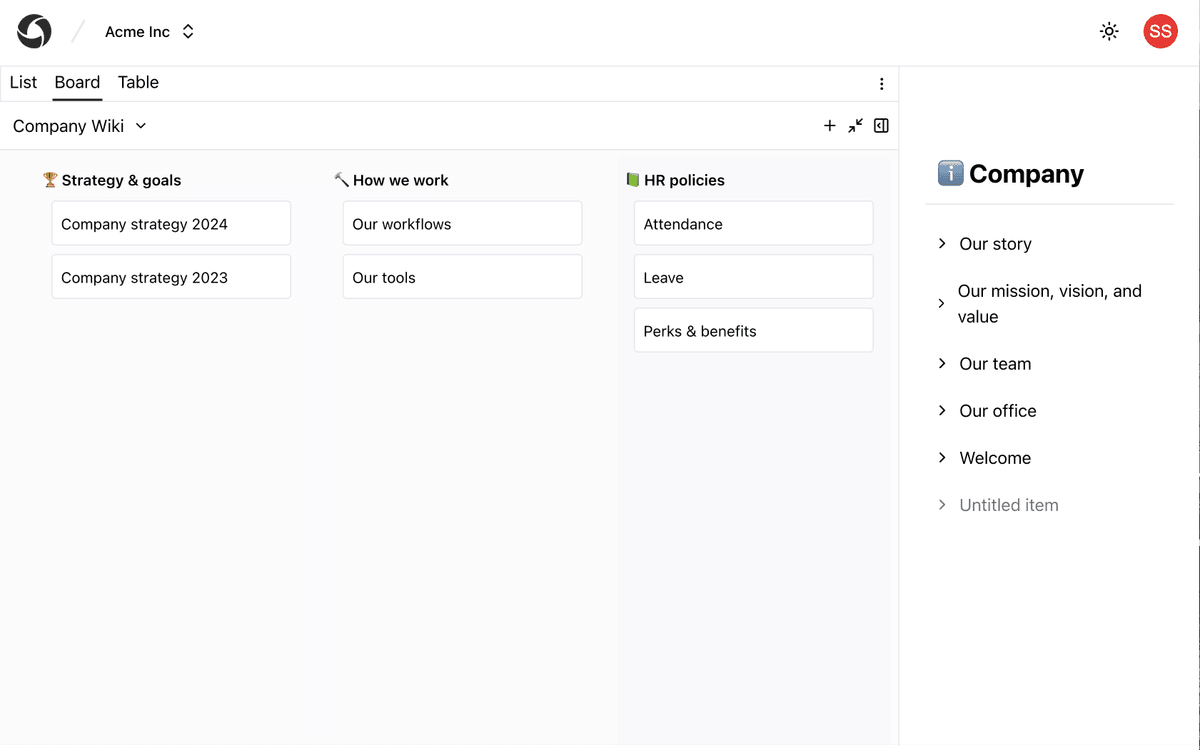Viewport: 1200px width, 750px height.
Task: Expand the Our story item
Action: 995,244
